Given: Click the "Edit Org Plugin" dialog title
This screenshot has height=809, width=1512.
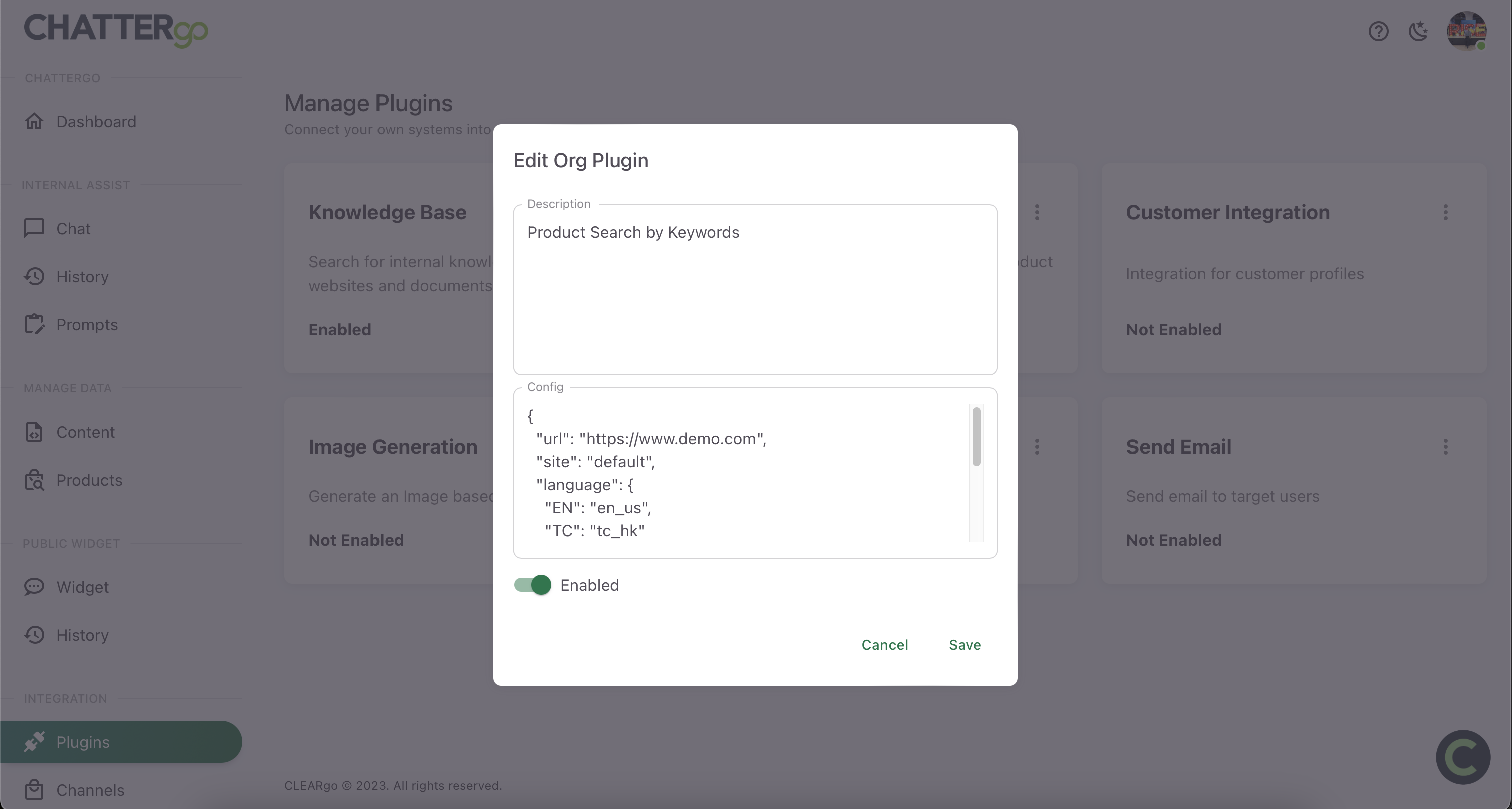Looking at the screenshot, I should (x=581, y=160).
